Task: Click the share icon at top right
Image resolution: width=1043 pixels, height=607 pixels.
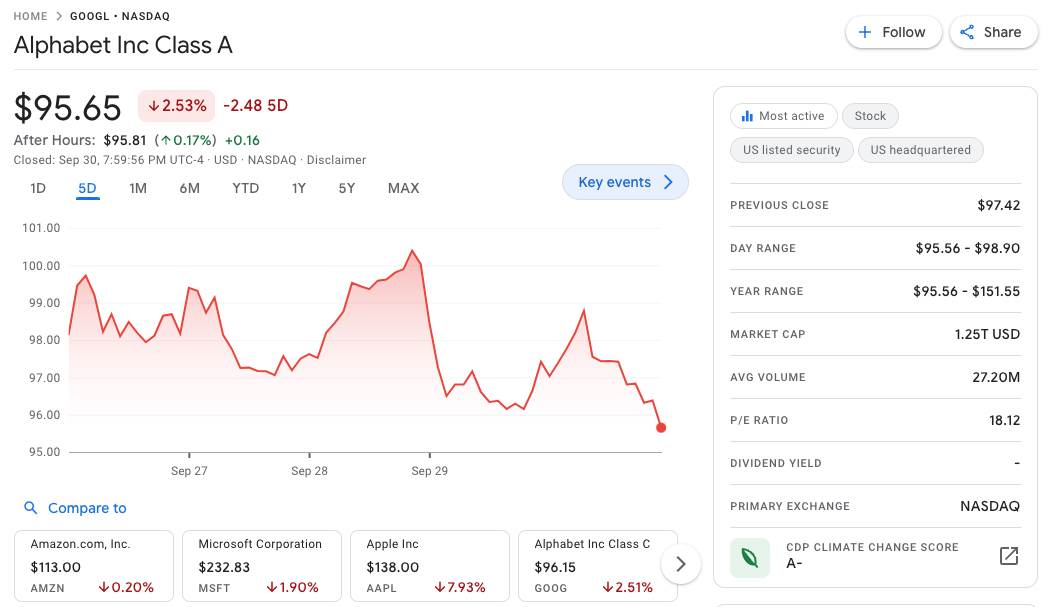Action: (967, 32)
